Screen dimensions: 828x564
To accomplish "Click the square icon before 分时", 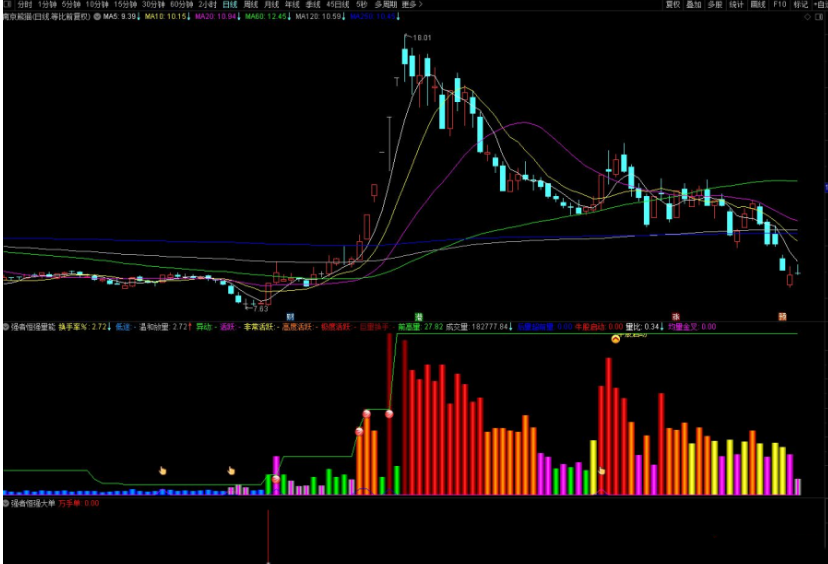I will (7, 4).
